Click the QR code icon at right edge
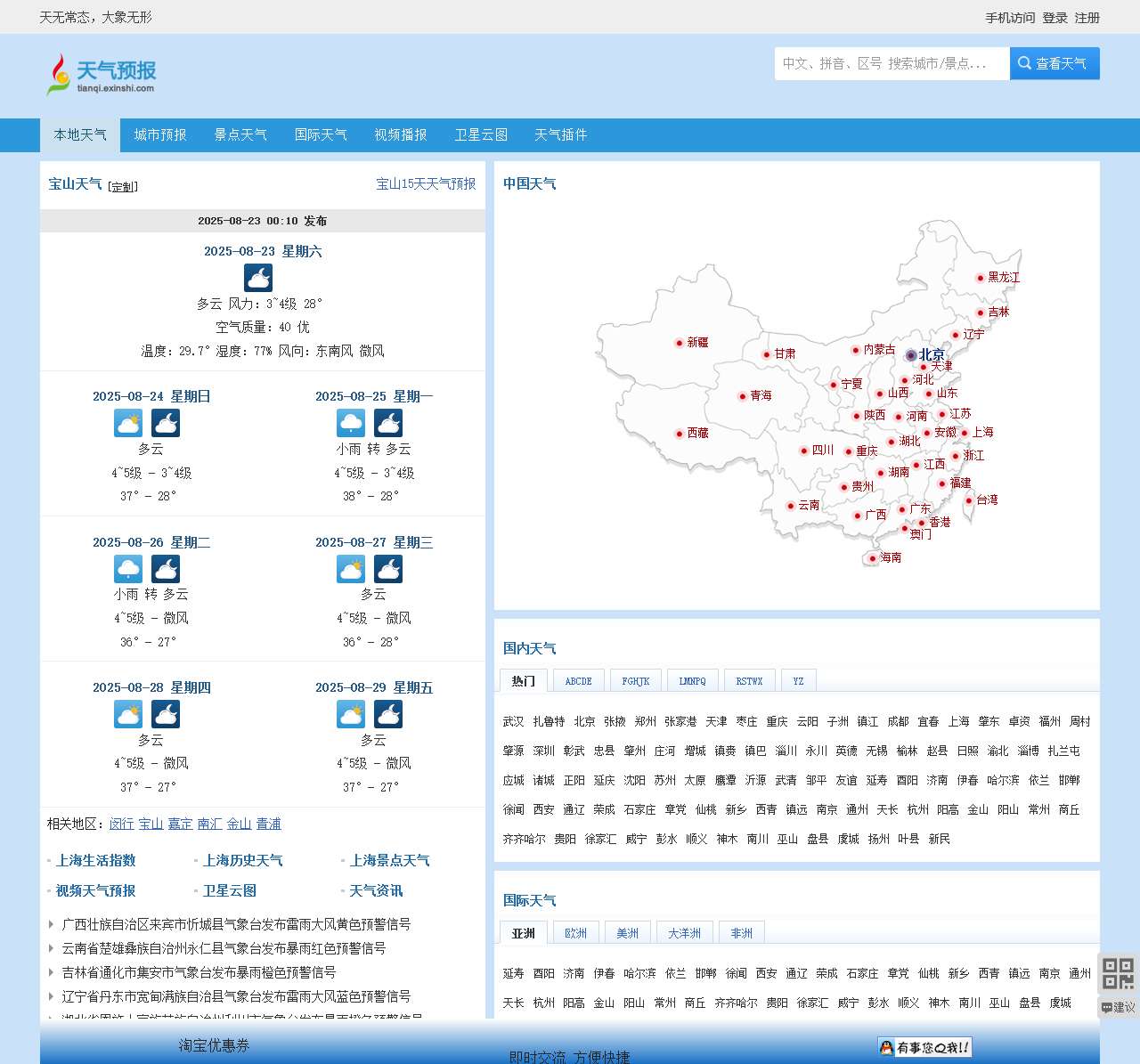The image size is (1140, 1064). click(1118, 973)
